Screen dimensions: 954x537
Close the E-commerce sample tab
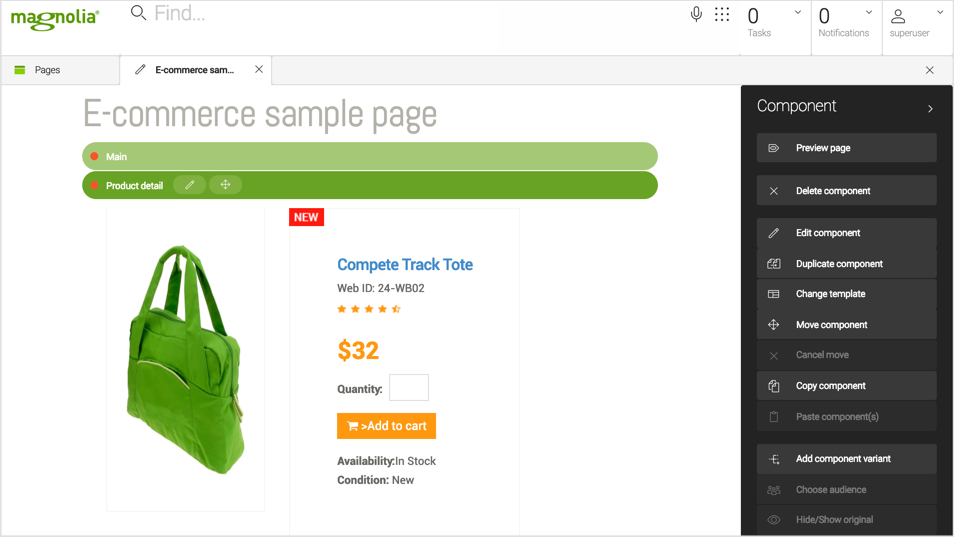259,70
